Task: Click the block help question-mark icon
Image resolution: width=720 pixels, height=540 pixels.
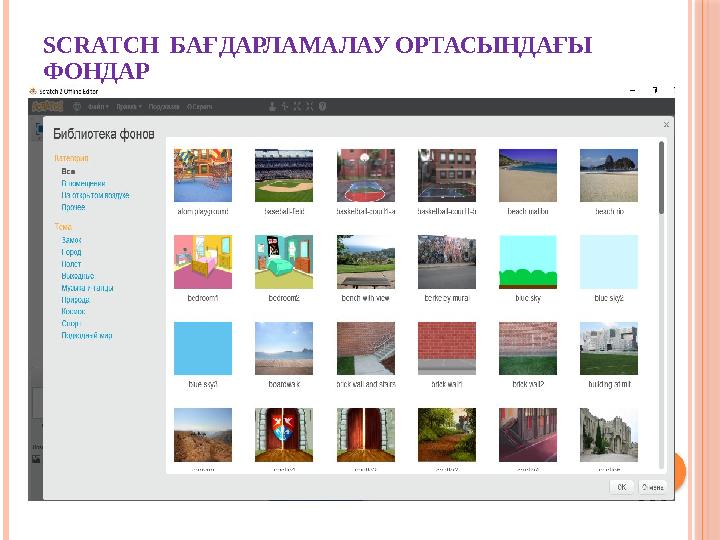Action: [322, 107]
